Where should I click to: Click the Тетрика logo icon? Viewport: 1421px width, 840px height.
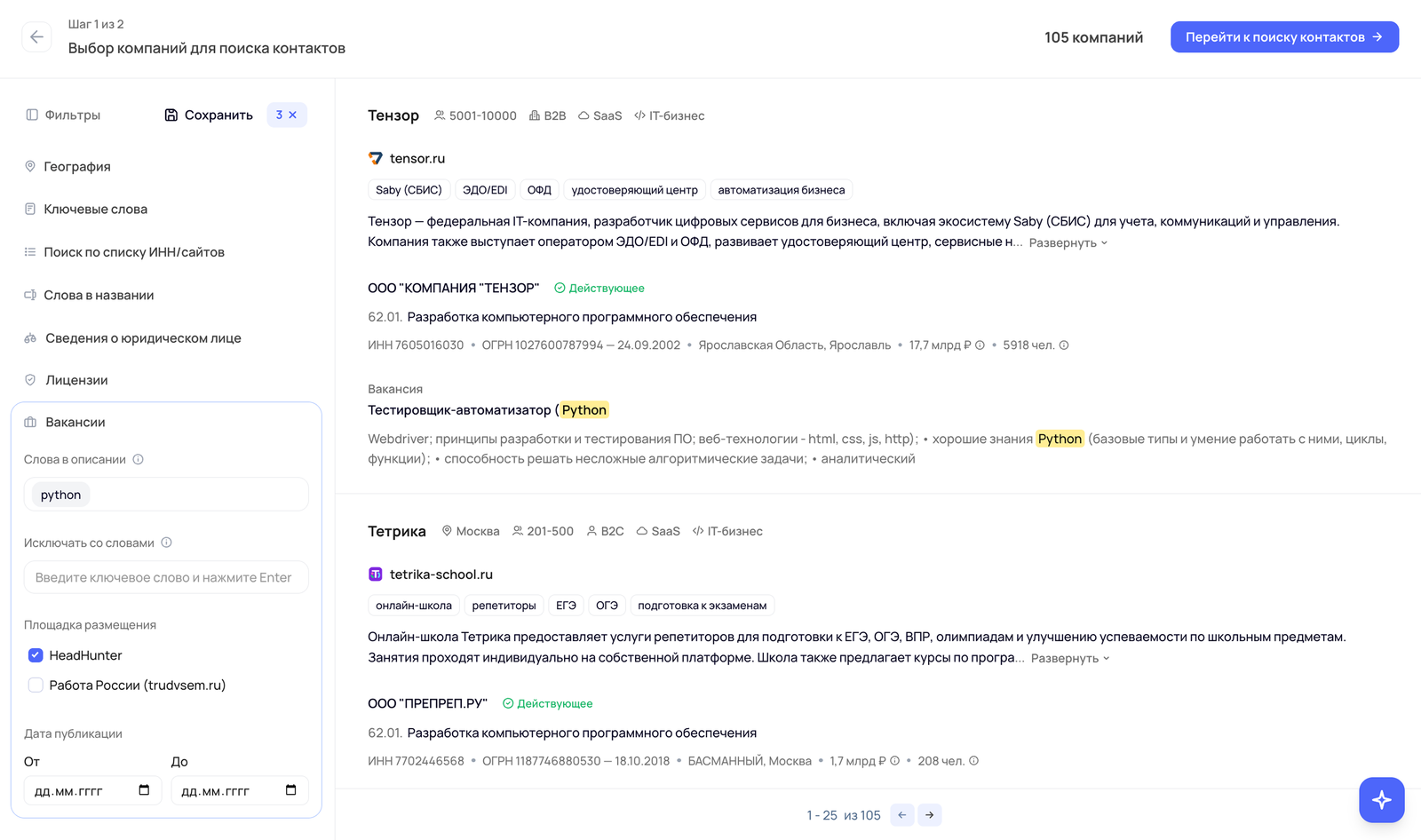[x=376, y=575]
